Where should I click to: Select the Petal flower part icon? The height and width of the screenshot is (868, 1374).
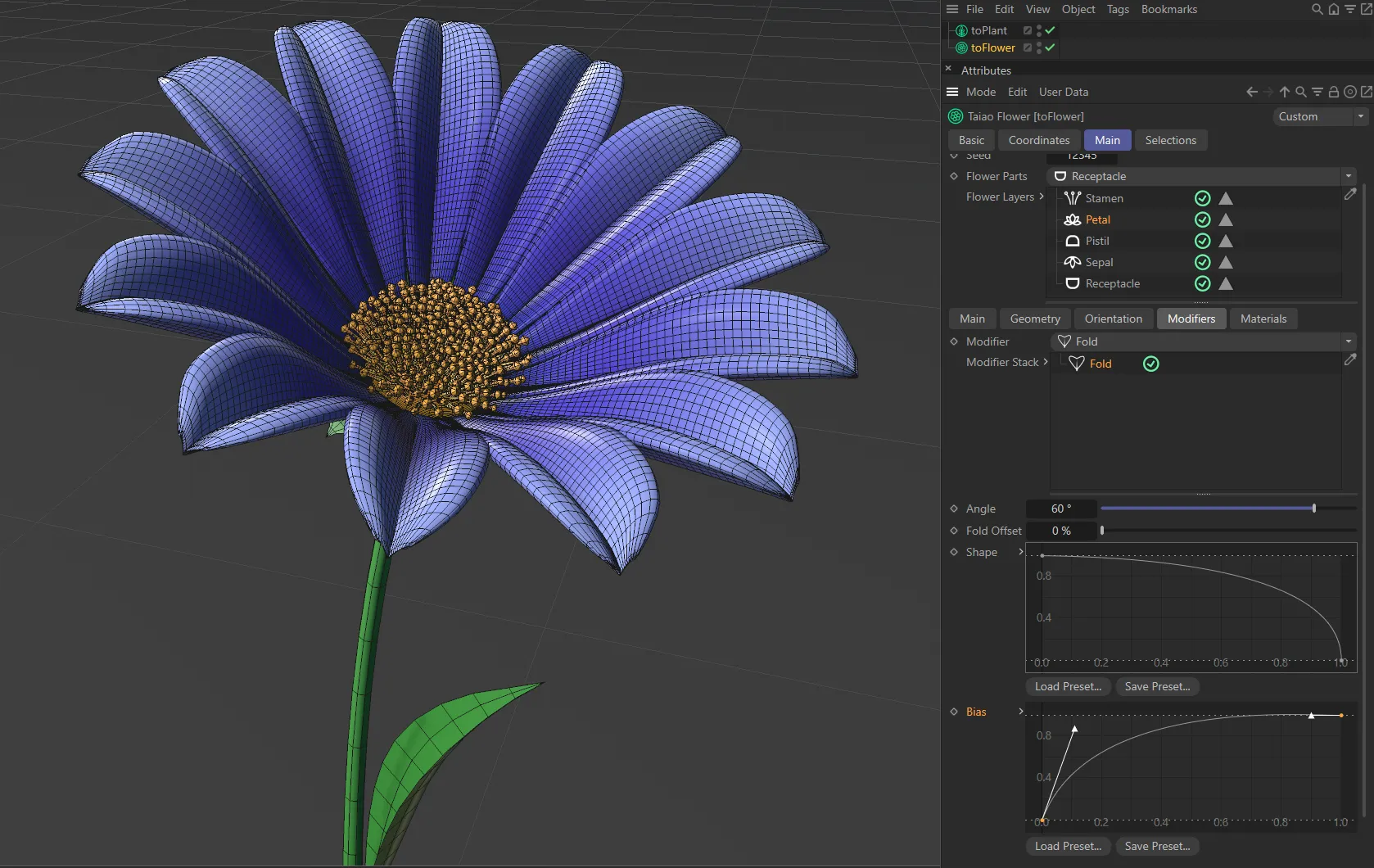point(1073,219)
